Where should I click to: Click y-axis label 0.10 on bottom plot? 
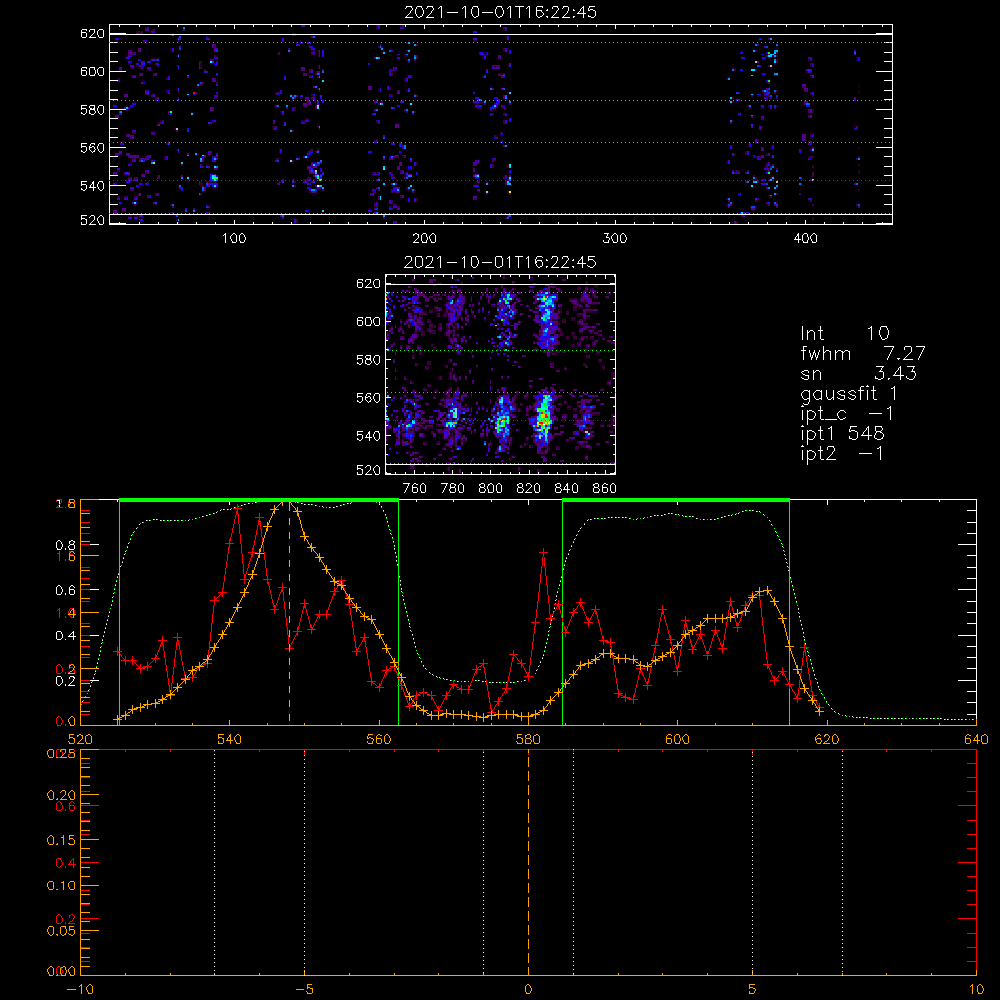tap(61, 886)
